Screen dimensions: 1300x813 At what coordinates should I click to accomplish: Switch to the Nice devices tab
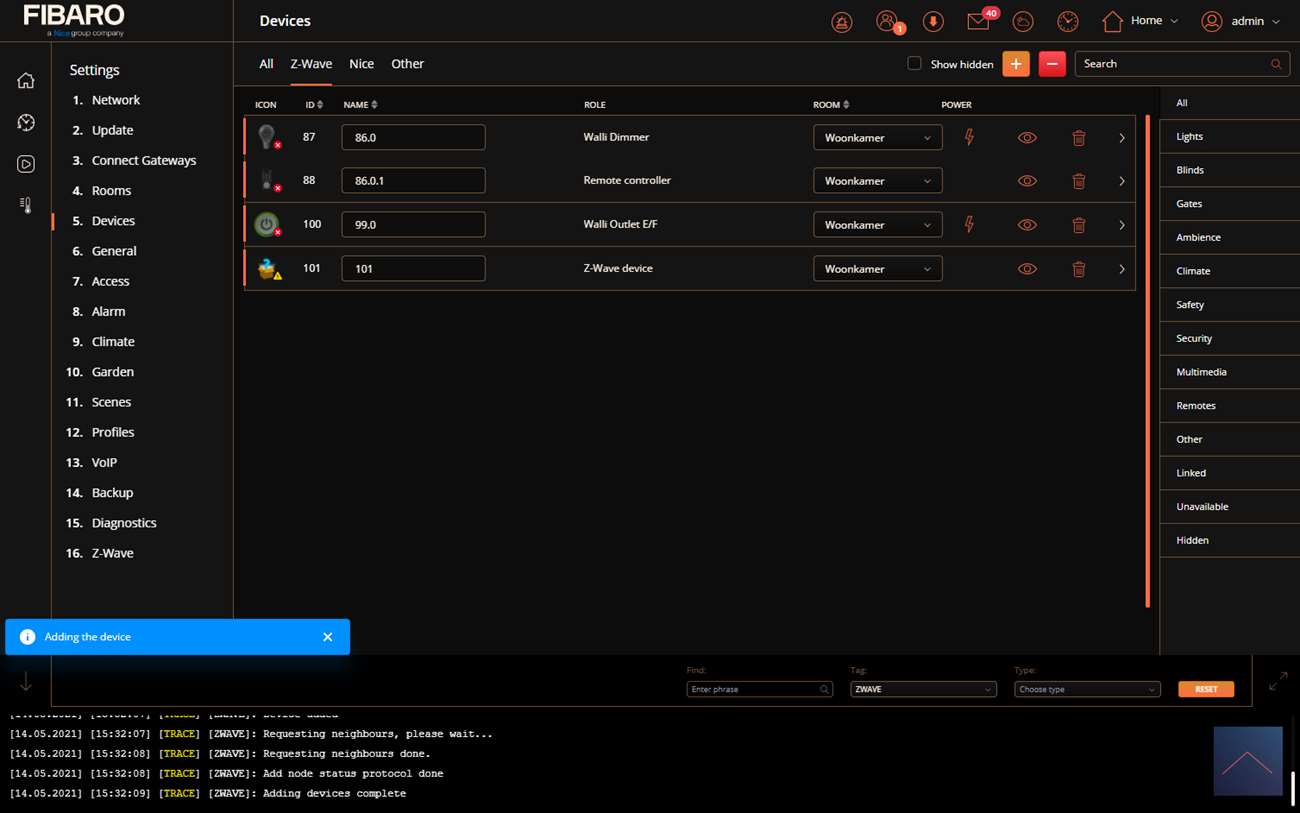361,64
